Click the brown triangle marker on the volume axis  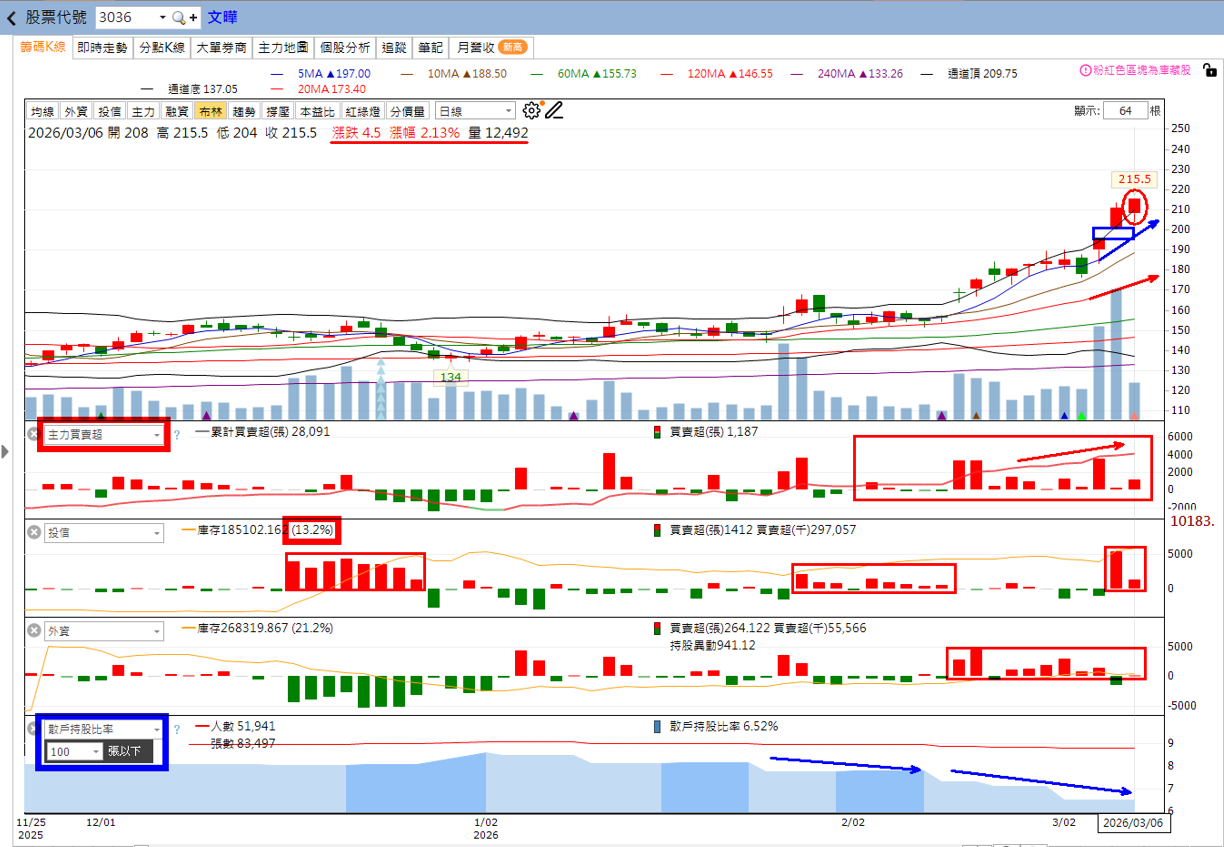point(977,415)
